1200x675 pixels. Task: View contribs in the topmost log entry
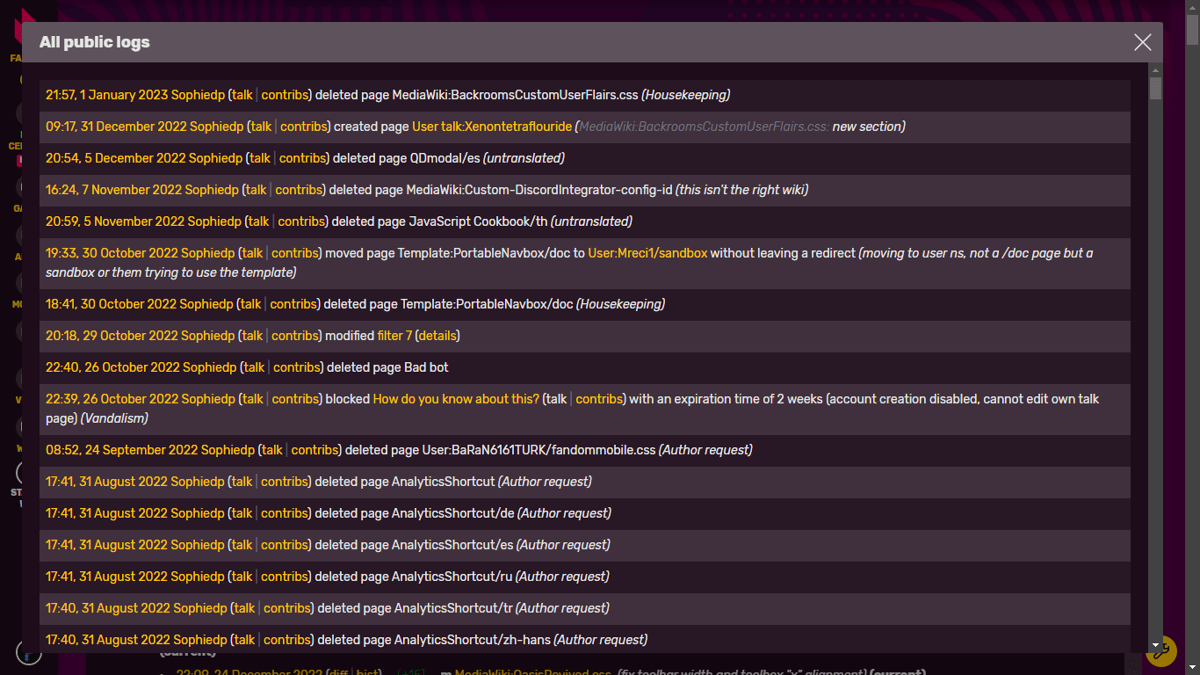click(285, 94)
